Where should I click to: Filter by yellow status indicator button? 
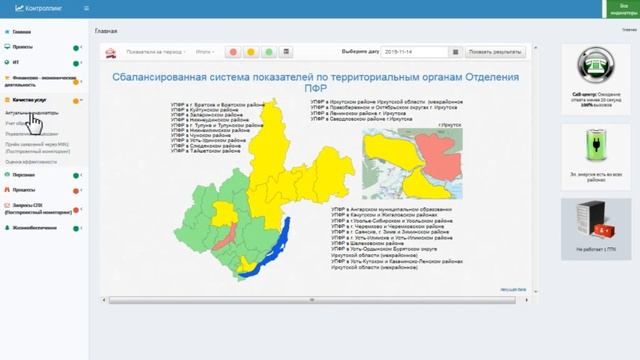tap(251, 52)
